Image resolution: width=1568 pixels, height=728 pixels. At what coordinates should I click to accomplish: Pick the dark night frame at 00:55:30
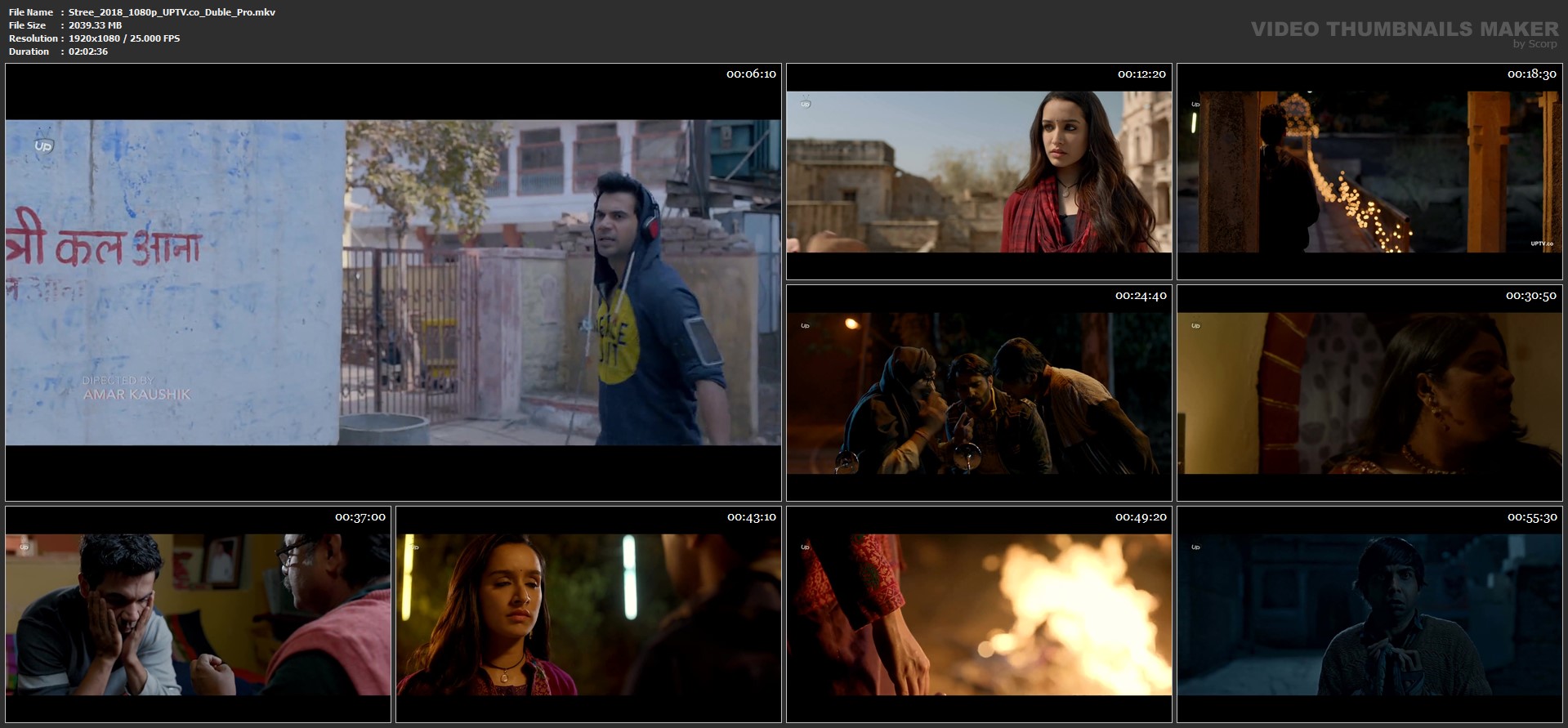pos(1369,614)
